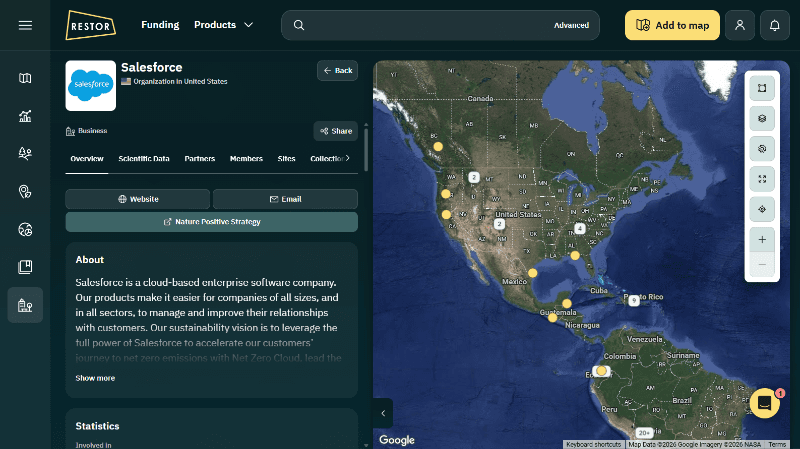Viewport: 800px width, 449px height.
Task: Click the map rotate/reset view tool
Action: (762, 148)
